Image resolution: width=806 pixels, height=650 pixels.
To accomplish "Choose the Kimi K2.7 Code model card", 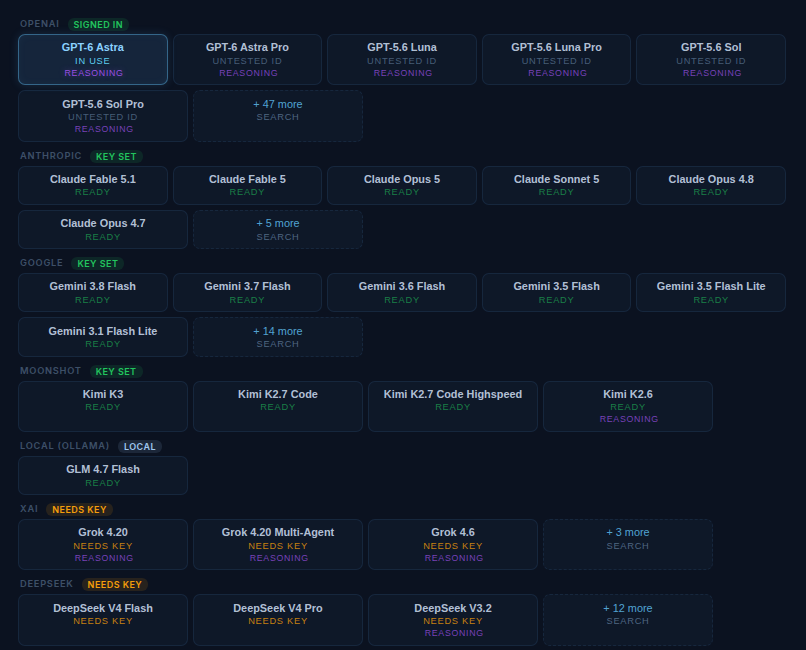I will pyautogui.click(x=278, y=406).
